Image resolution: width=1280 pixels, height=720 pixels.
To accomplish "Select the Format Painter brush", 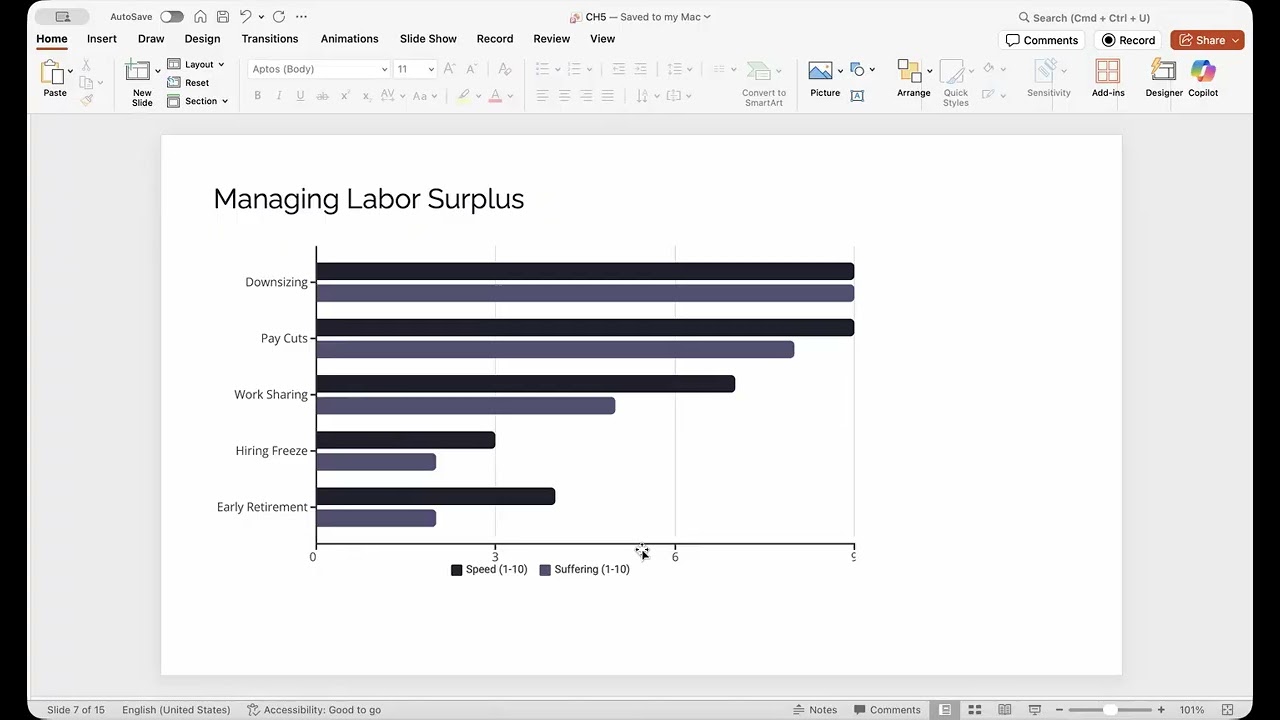I will 86,100.
